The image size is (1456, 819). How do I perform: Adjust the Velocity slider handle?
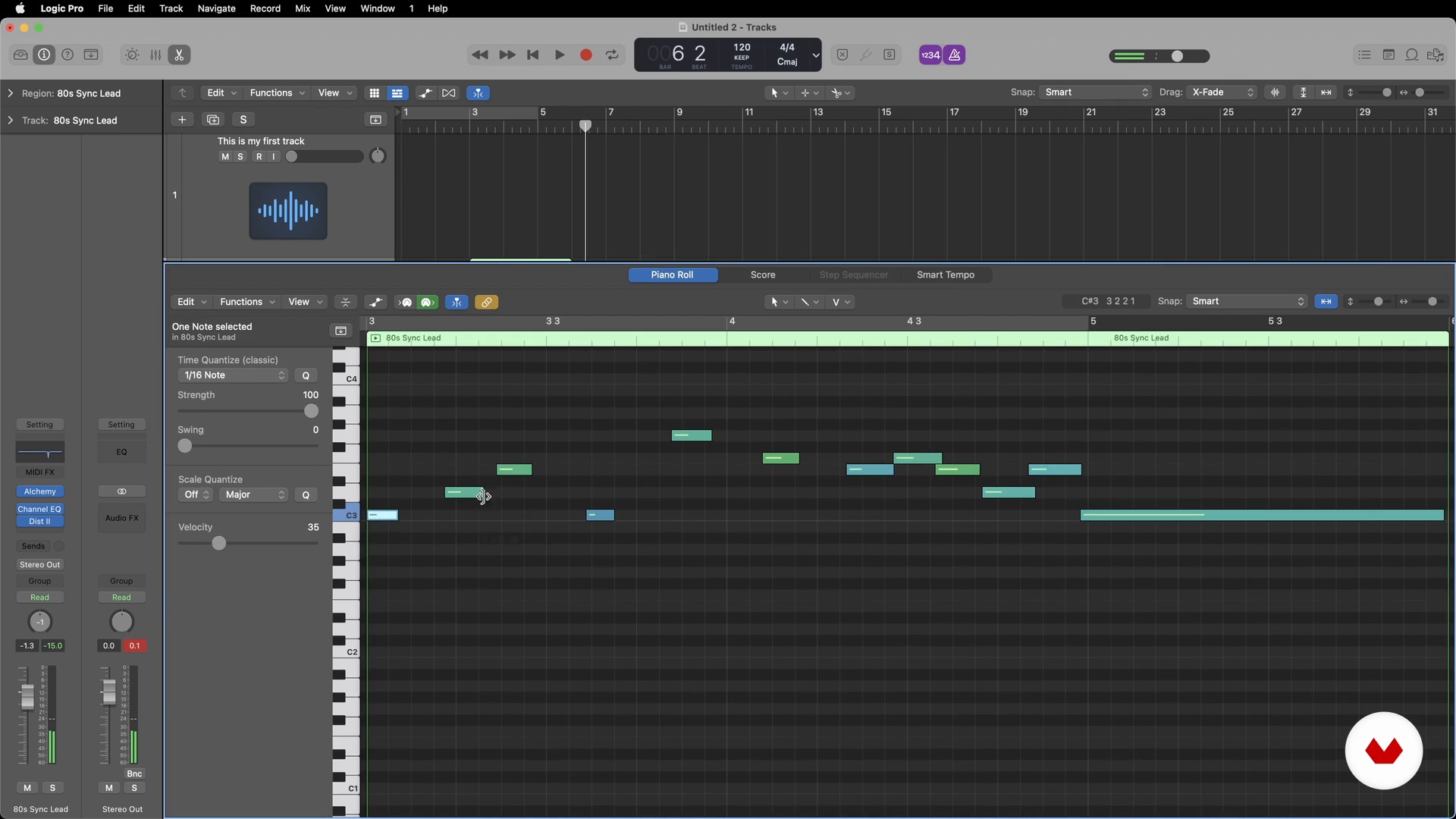[219, 543]
